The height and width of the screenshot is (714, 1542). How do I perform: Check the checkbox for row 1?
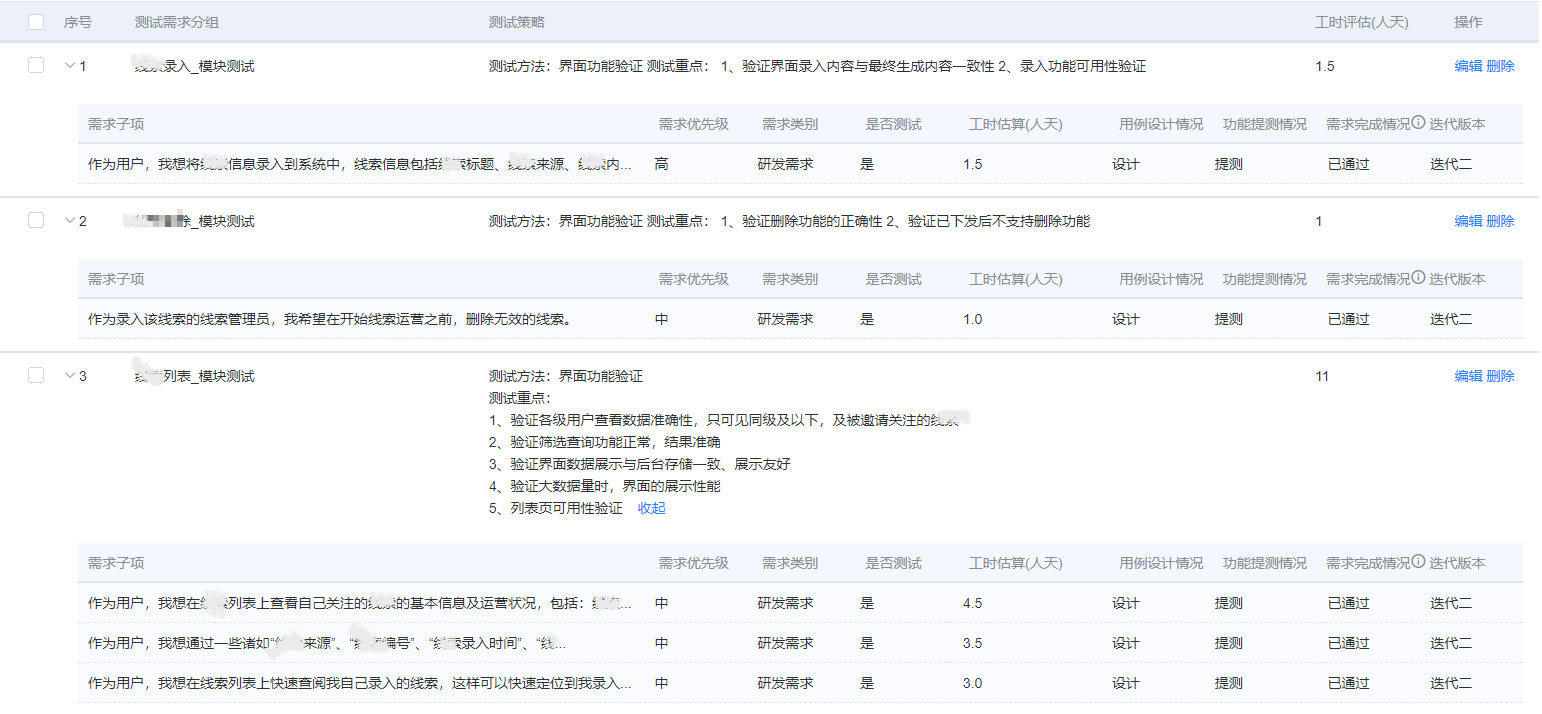coord(36,65)
